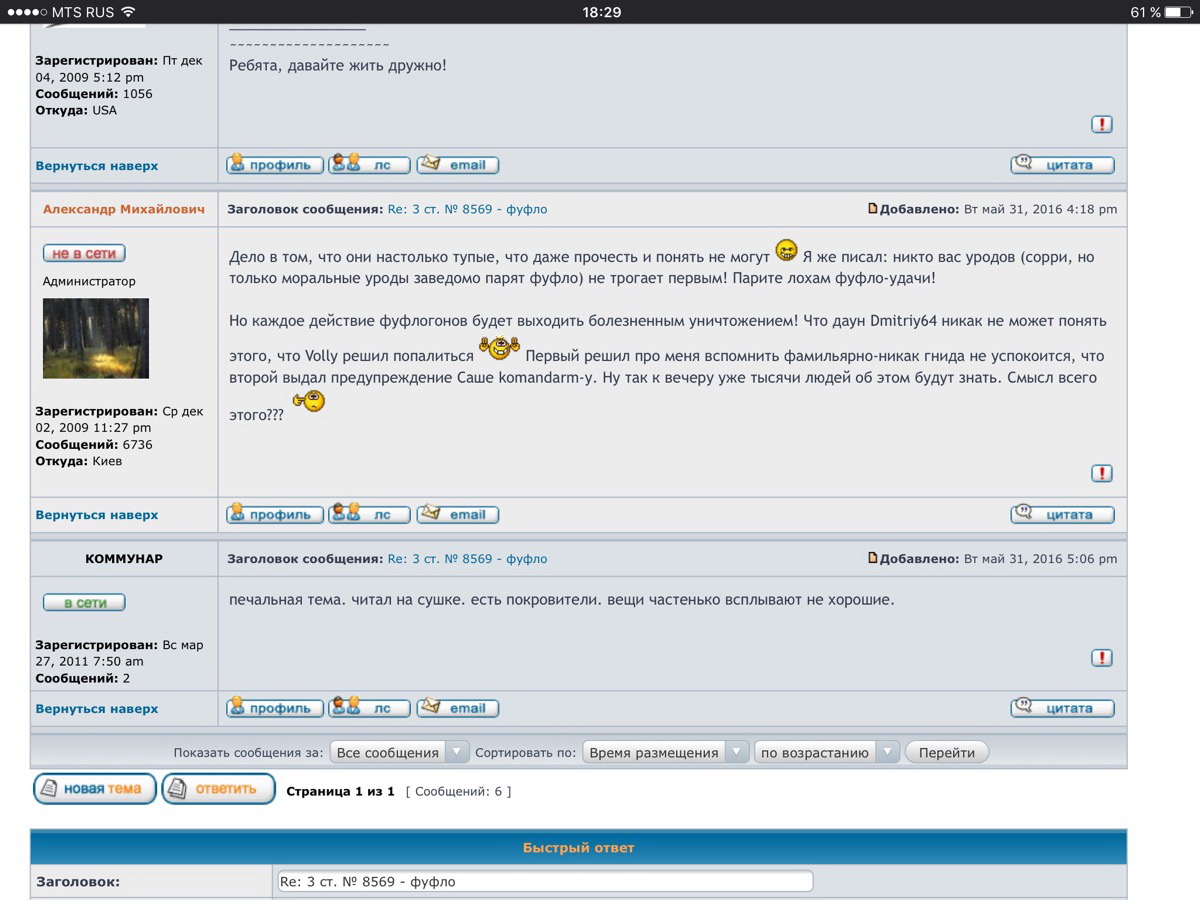This screenshot has height=900, width=1200.
Task: Focus the Заголовок quick reply field
Action: coord(545,882)
